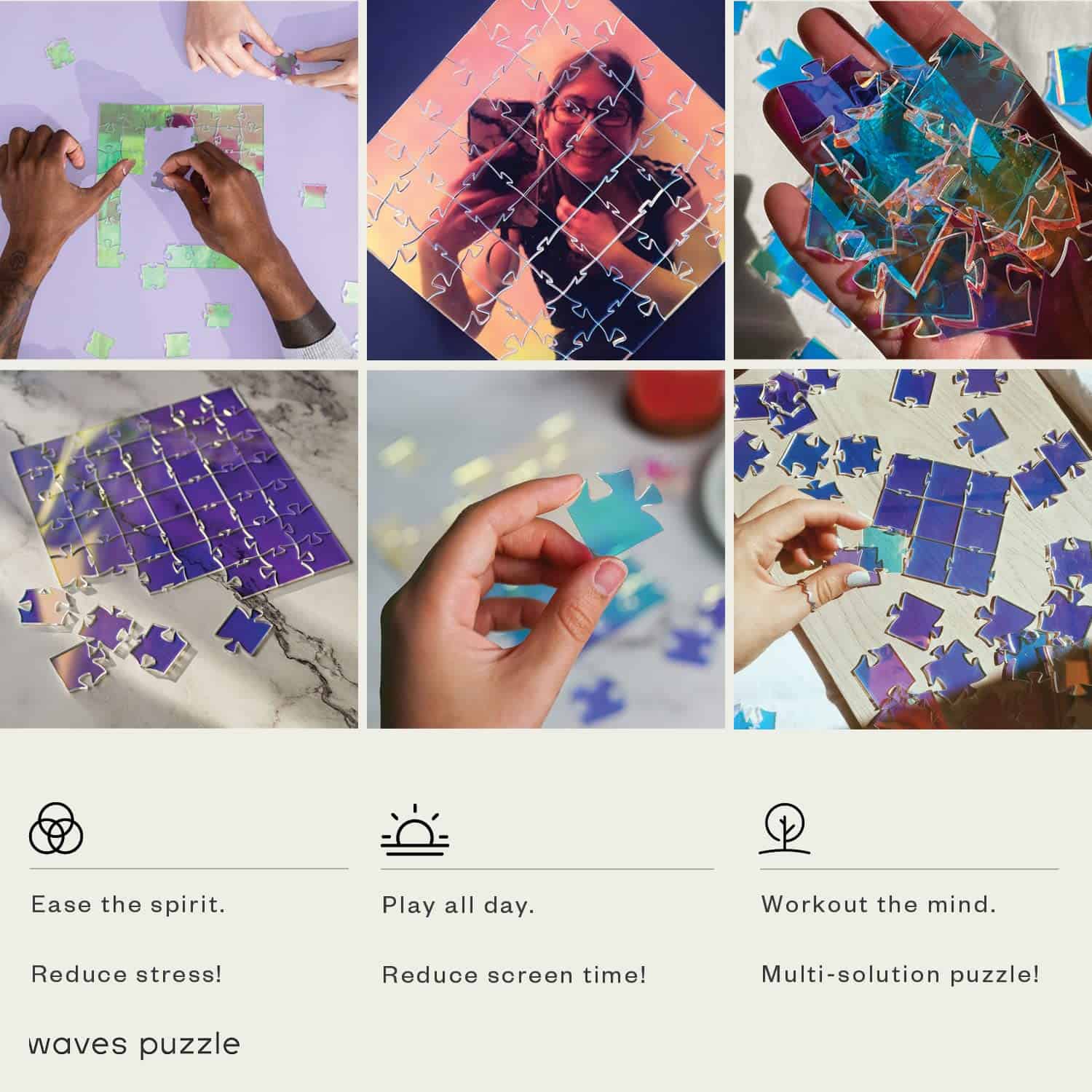
Task: Open the purple puzzle on marble photo
Action: (179, 549)
